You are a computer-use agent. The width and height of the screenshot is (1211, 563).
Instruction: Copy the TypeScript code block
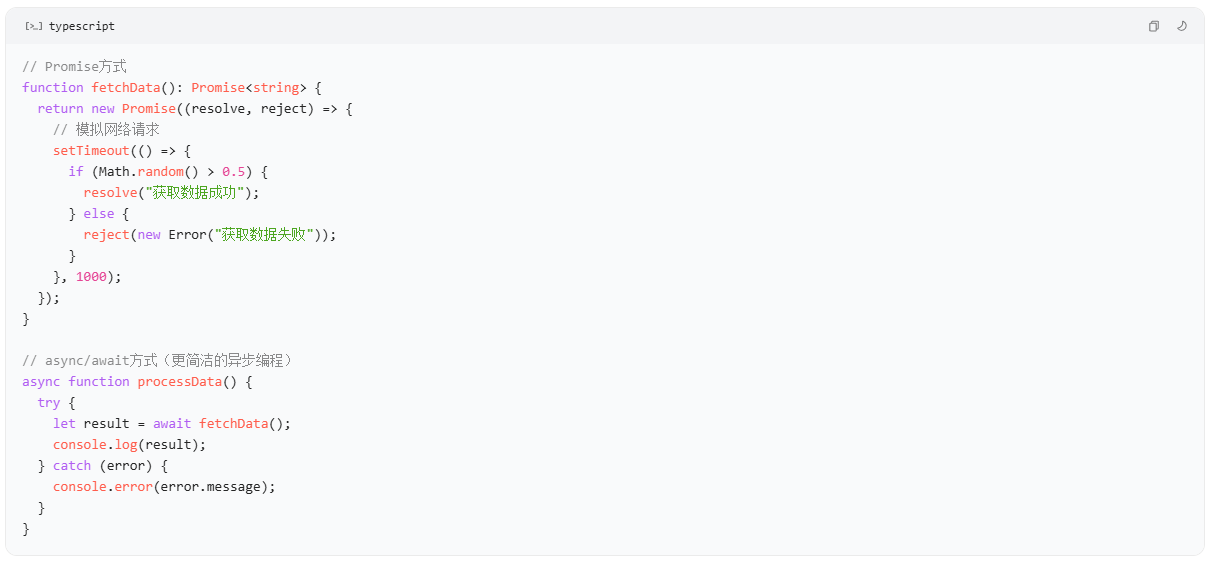coord(1153,26)
